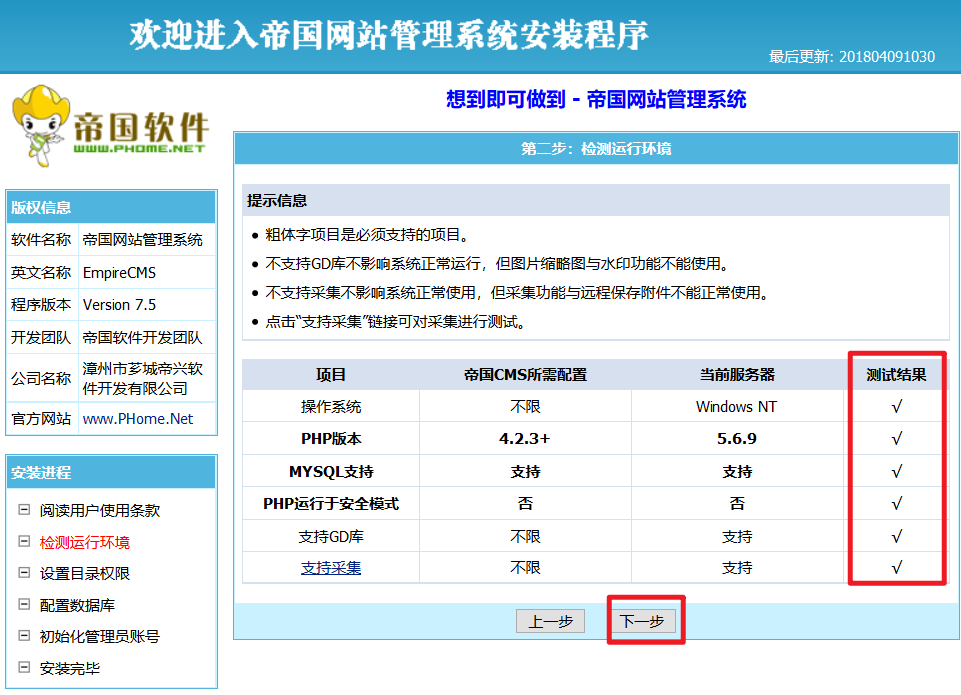Select the 安装完毕 step text
Viewport: 961px width, 695px height.
(70, 669)
